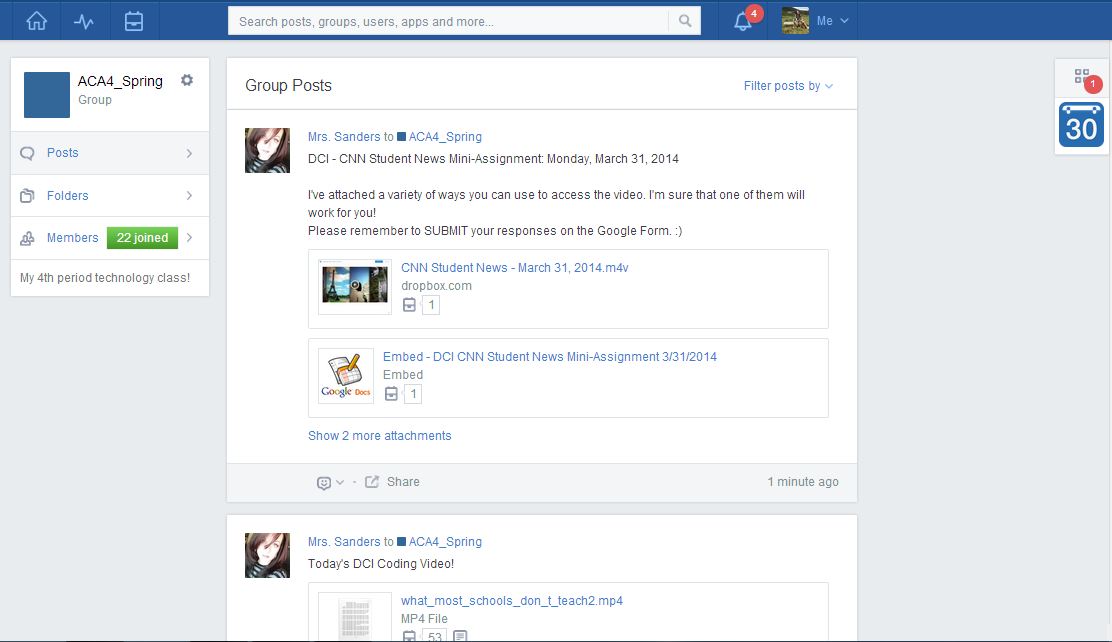Click Mrs. Sanders name on first post
1112x642 pixels.
tap(344, 137)
